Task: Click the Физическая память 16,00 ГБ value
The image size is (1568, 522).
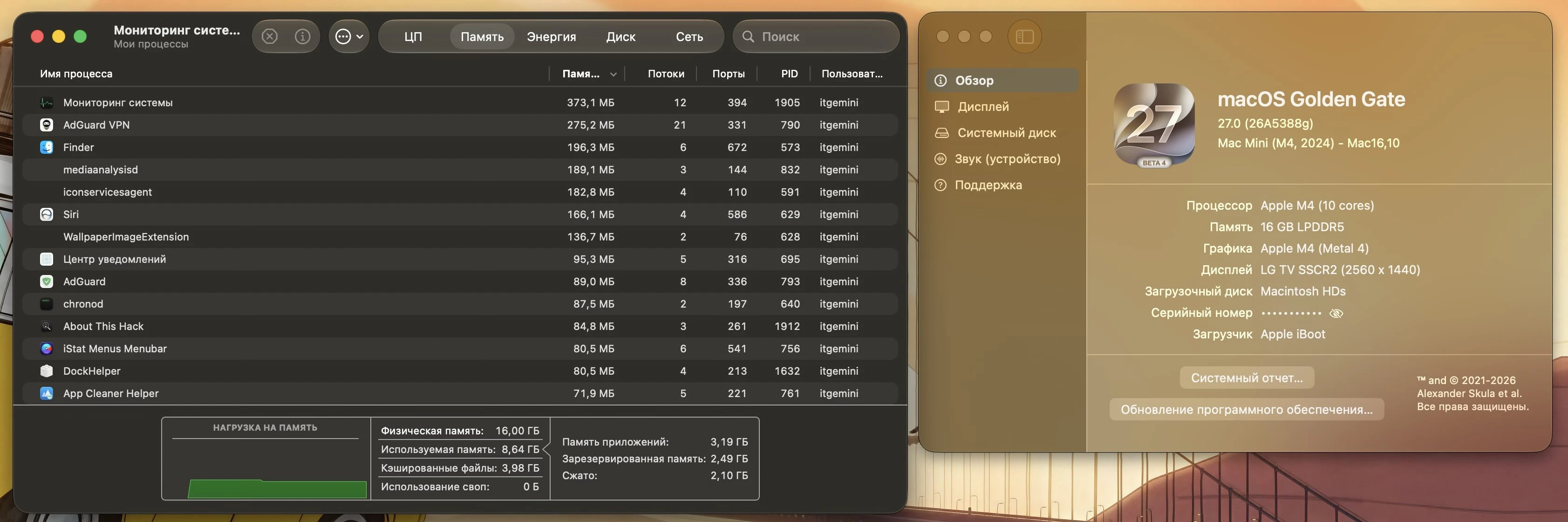Action: (518, 431)
